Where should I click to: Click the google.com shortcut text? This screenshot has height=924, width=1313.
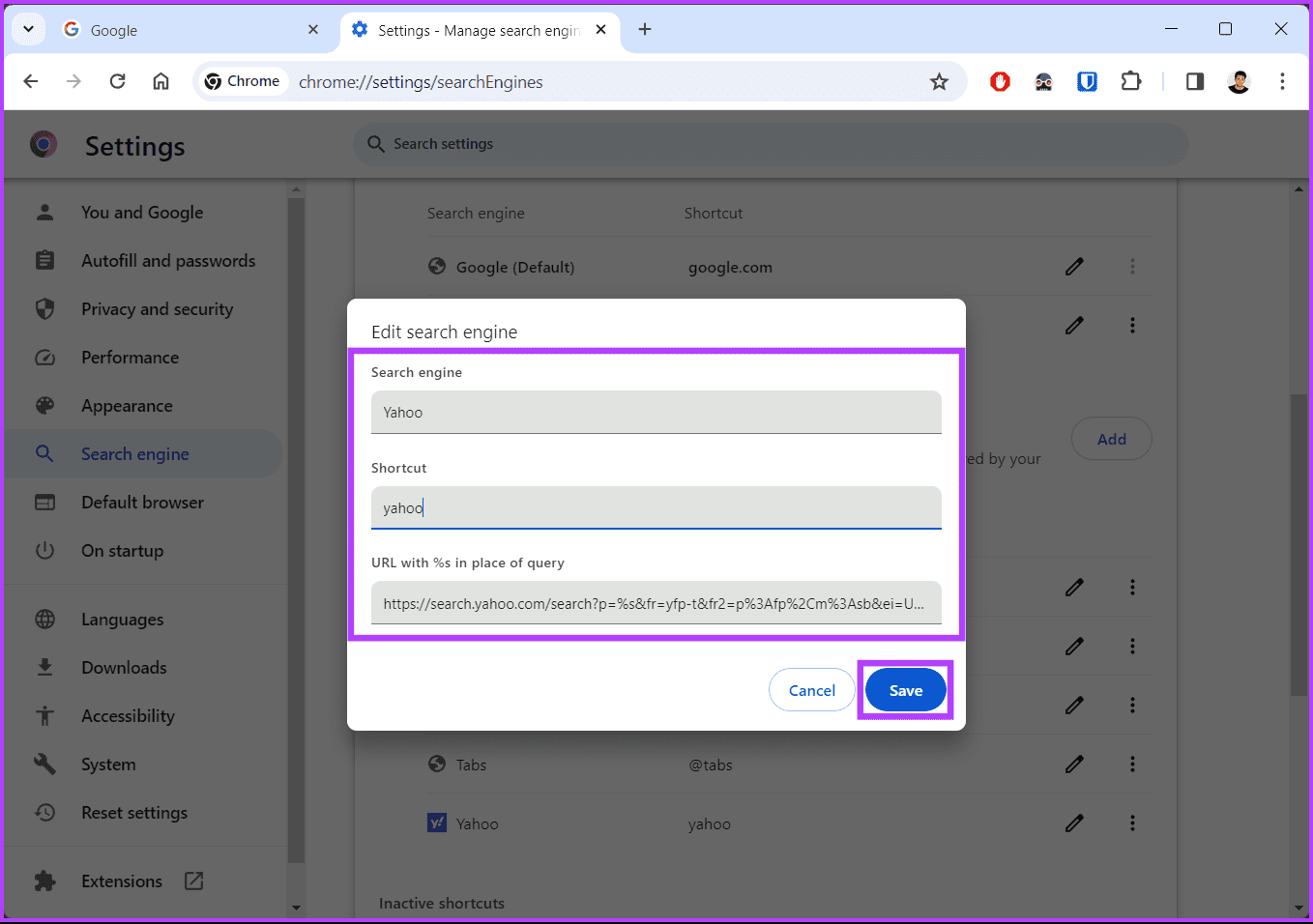click(x=730, y=268)
